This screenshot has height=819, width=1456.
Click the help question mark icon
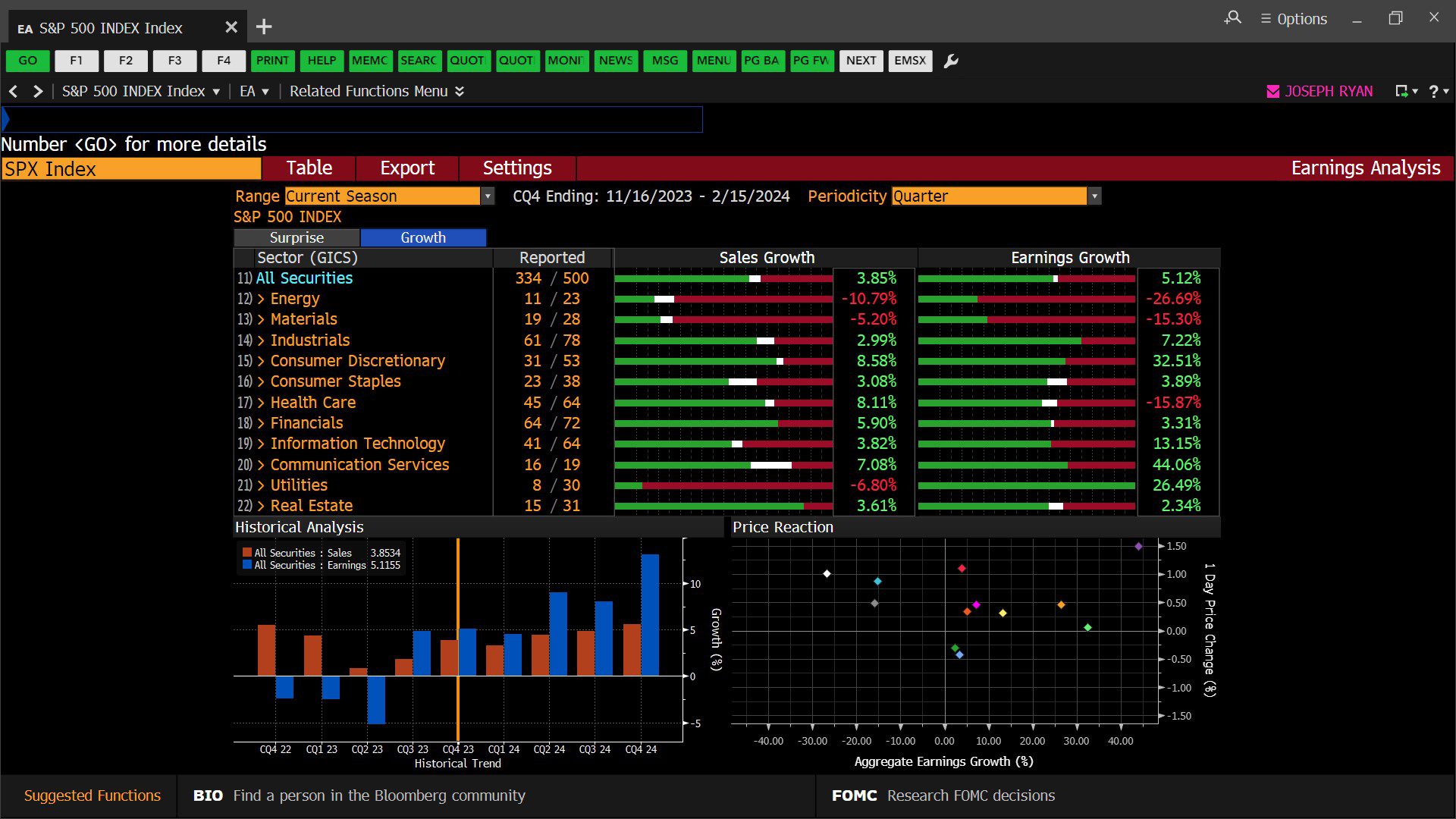pos(1433,91)
